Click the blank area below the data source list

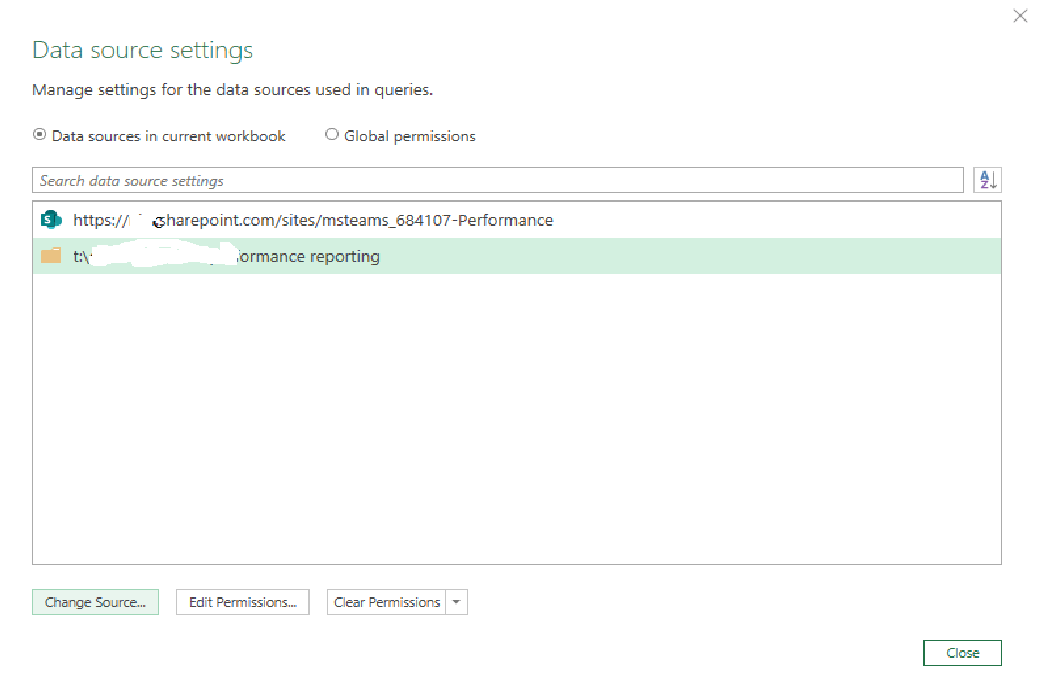click(x=500, y=420)
